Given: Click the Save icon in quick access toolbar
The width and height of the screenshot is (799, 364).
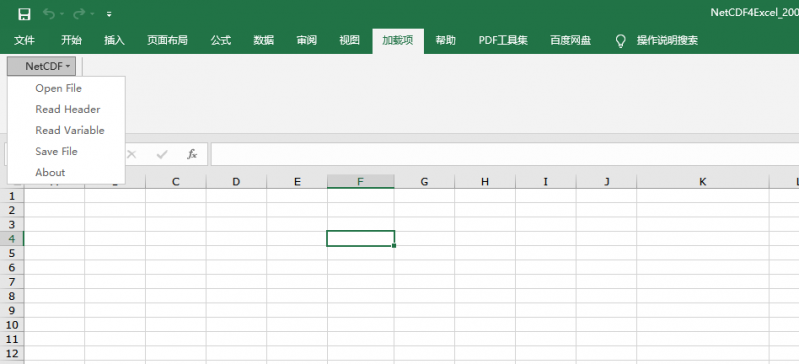Looking at the screenshot, I should [24, 14].
